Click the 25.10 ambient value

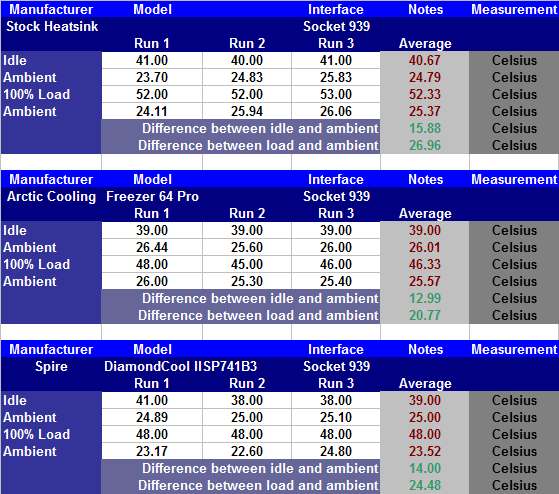tap(336, 417)
